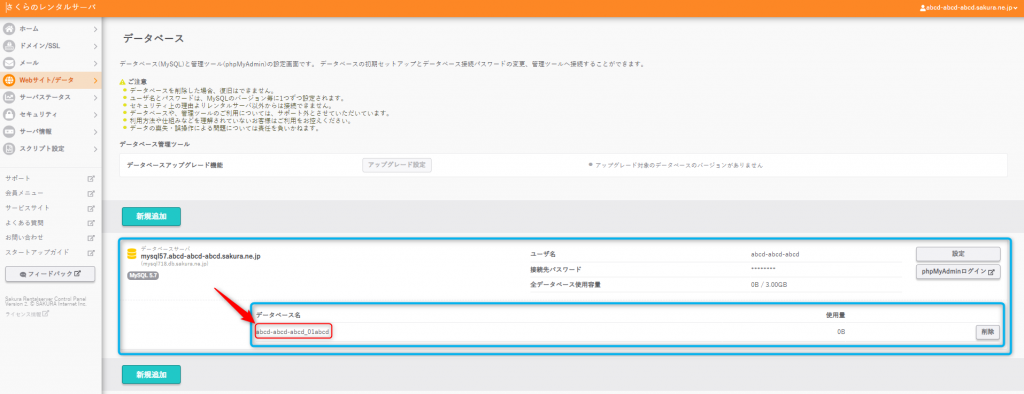Viewport: 1024px width, 394px height.
Task: Open the サービスサイト external link icon
Action: pos(91,208)
